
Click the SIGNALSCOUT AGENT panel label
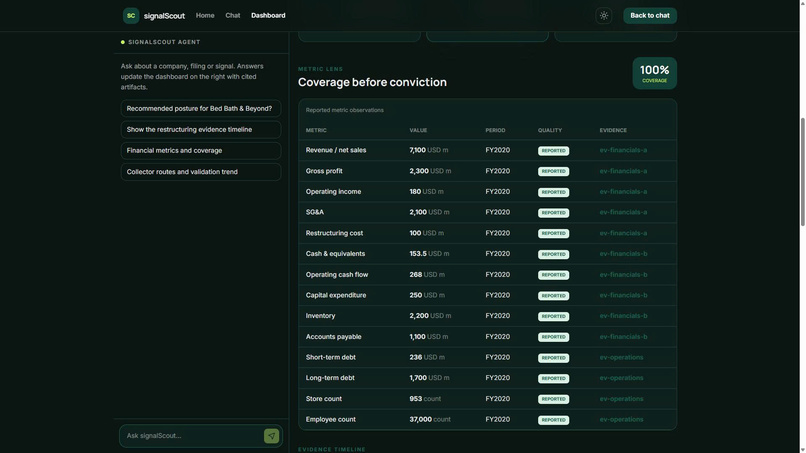[164, 42]
